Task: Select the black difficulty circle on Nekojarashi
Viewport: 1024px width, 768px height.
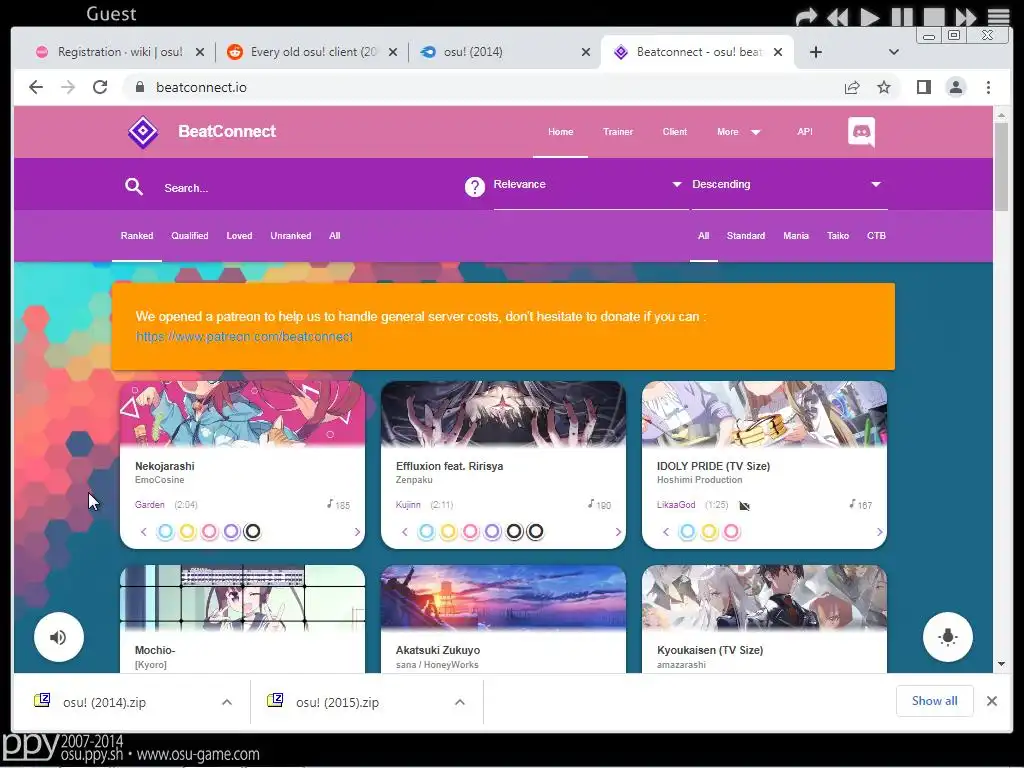Action: tap(253, 532)
